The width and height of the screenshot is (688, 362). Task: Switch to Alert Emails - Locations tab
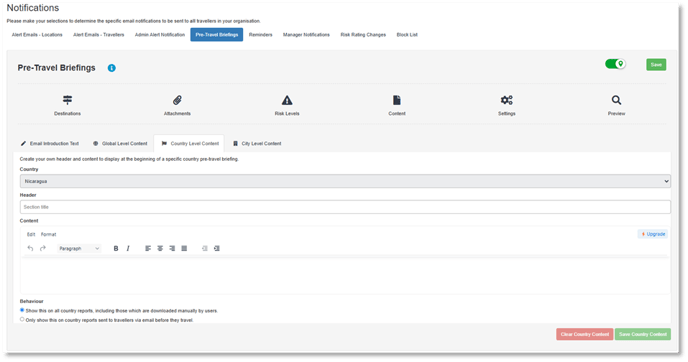point(37,35)
